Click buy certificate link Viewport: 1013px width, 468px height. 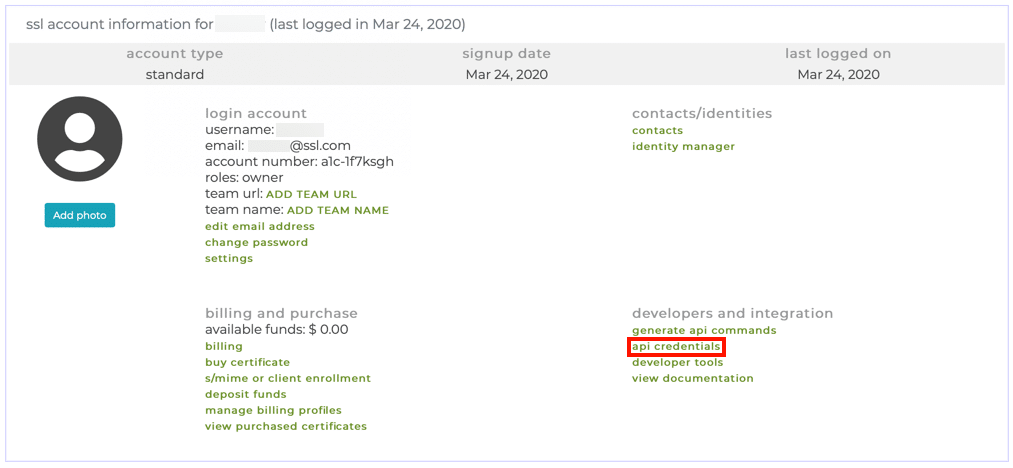(247, 362)
